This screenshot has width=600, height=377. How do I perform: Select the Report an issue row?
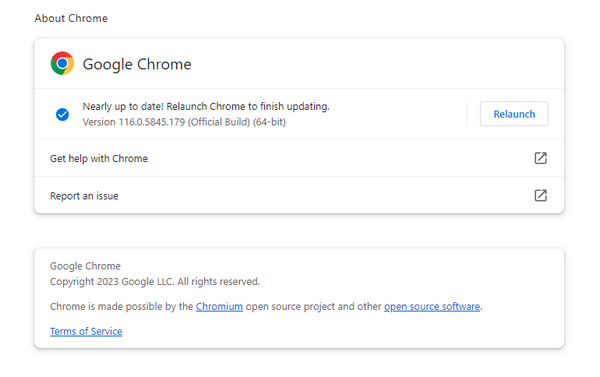pyautogui.click(x=299, y=196)
